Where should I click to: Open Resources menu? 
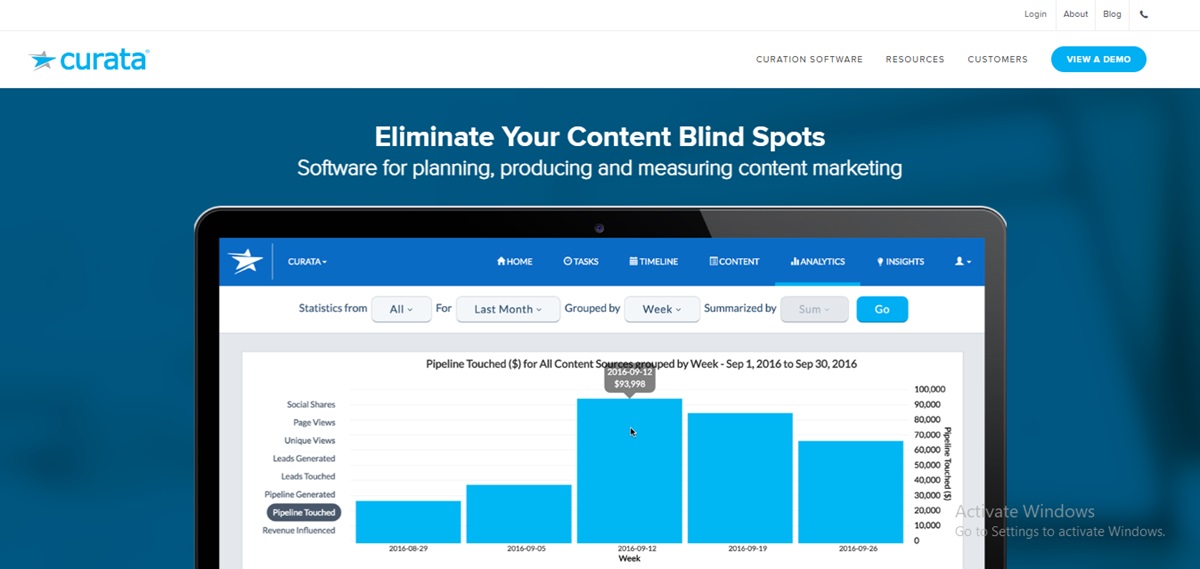(915, 60)
